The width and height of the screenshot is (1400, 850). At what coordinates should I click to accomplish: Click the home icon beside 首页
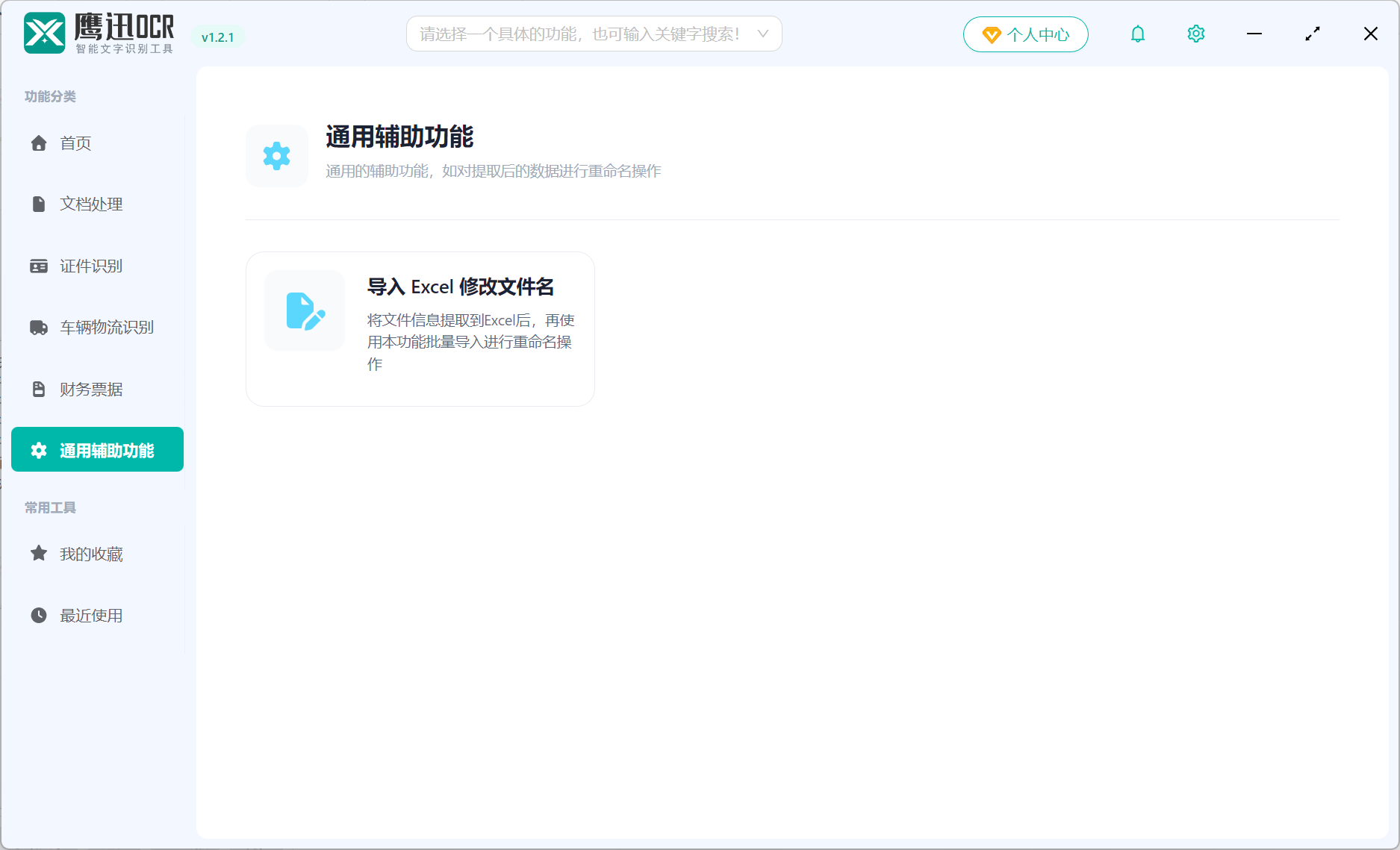click(39, 143)
